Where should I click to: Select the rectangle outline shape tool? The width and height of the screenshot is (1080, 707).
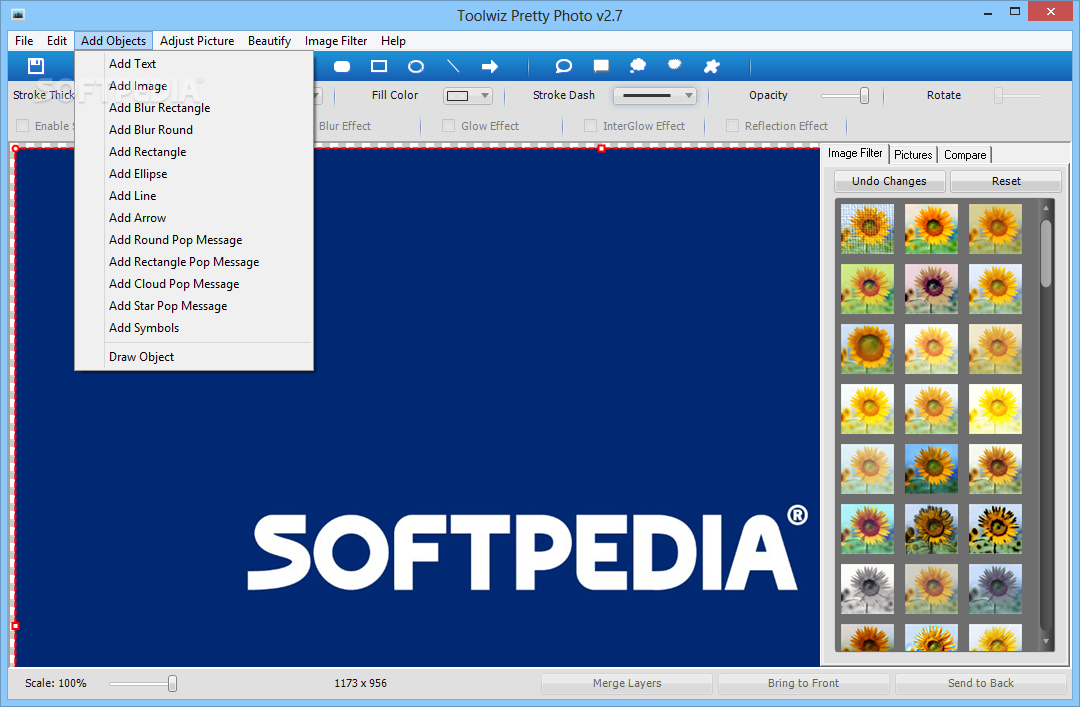pos(379,66)
